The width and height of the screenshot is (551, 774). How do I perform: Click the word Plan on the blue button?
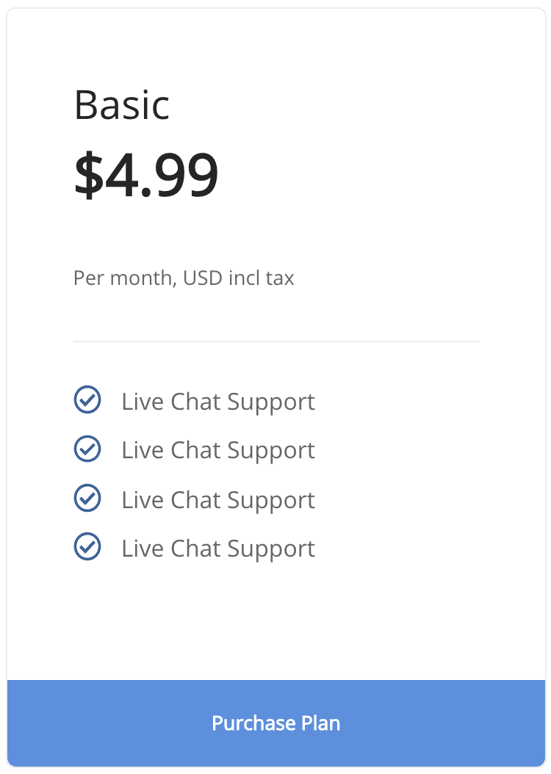coord(320,723)
